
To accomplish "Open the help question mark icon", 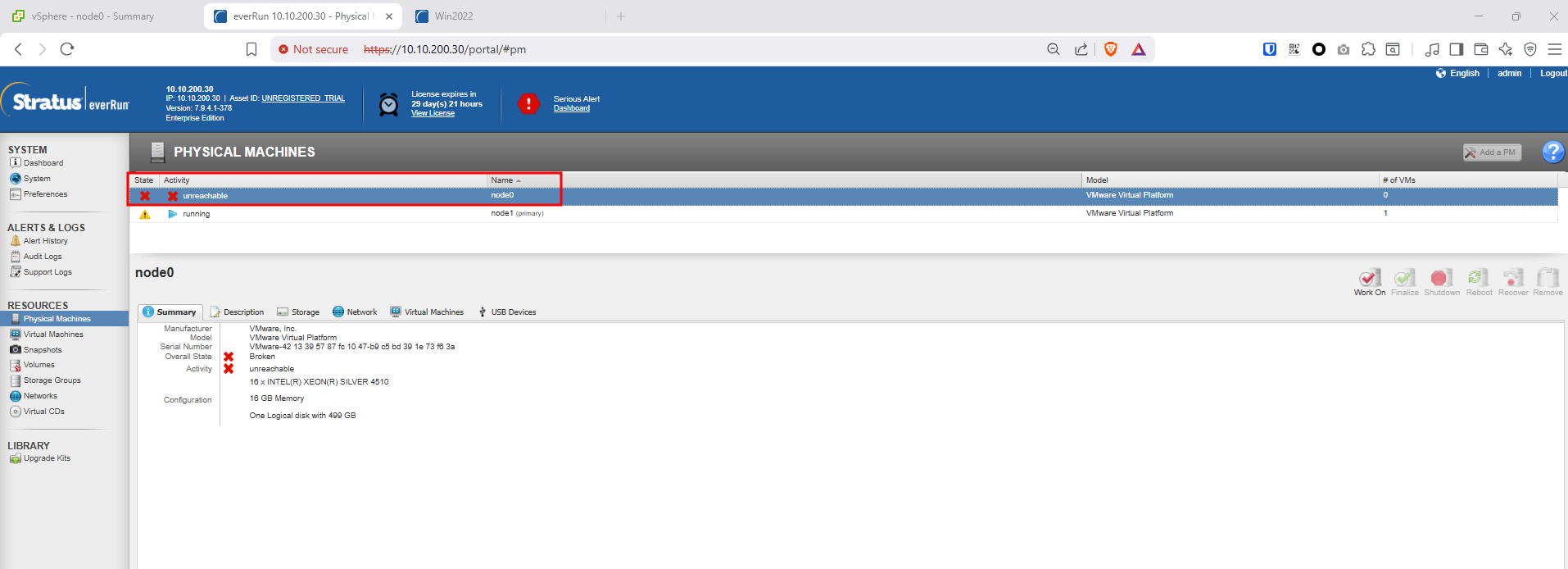I will [x=1552, y=152].
